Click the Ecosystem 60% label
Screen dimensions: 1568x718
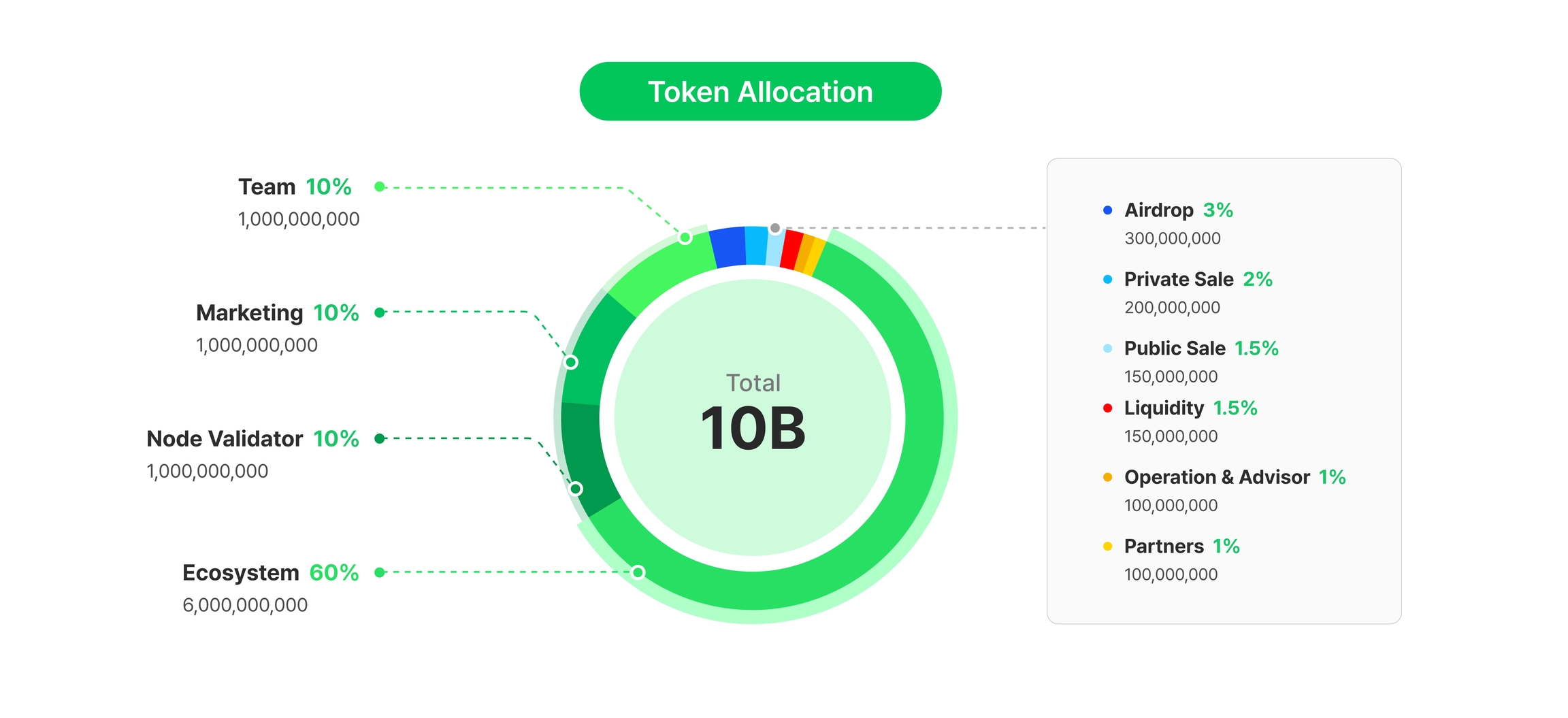pyautogui.click(x=270, y=572)
